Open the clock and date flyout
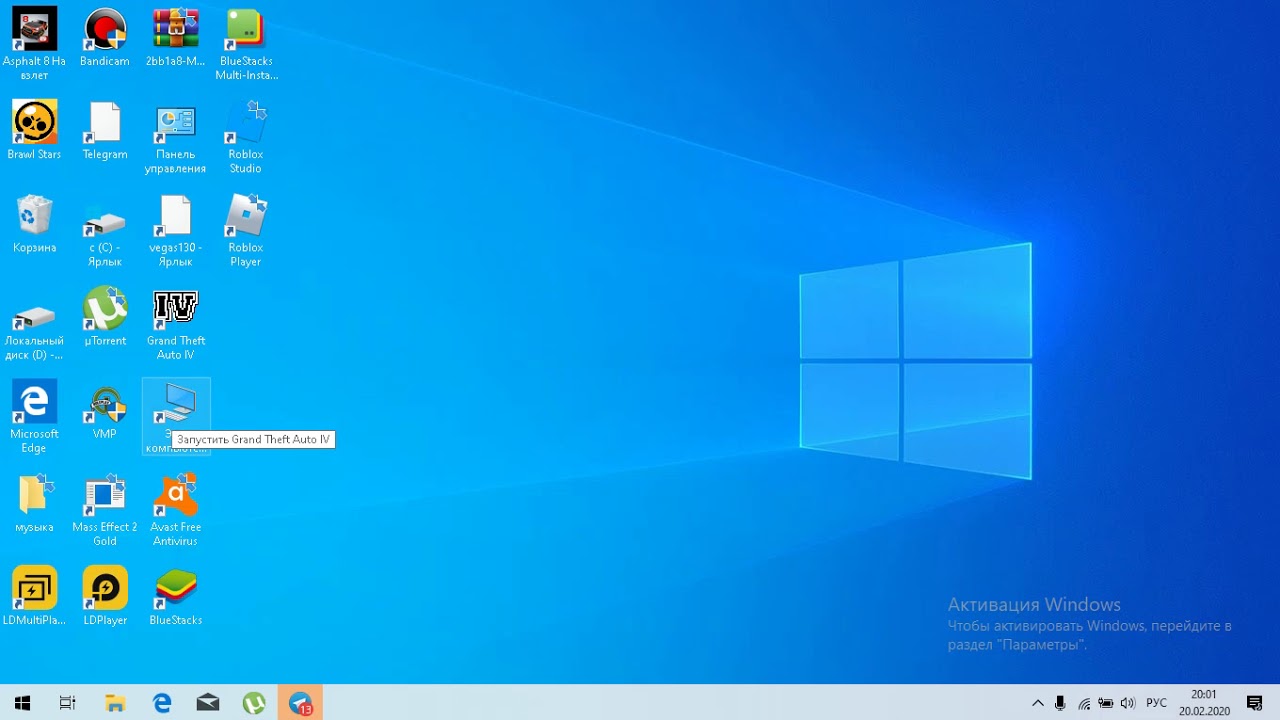Image resolution: width=1280 pixels, height=720 pixels. (1204, 703)
